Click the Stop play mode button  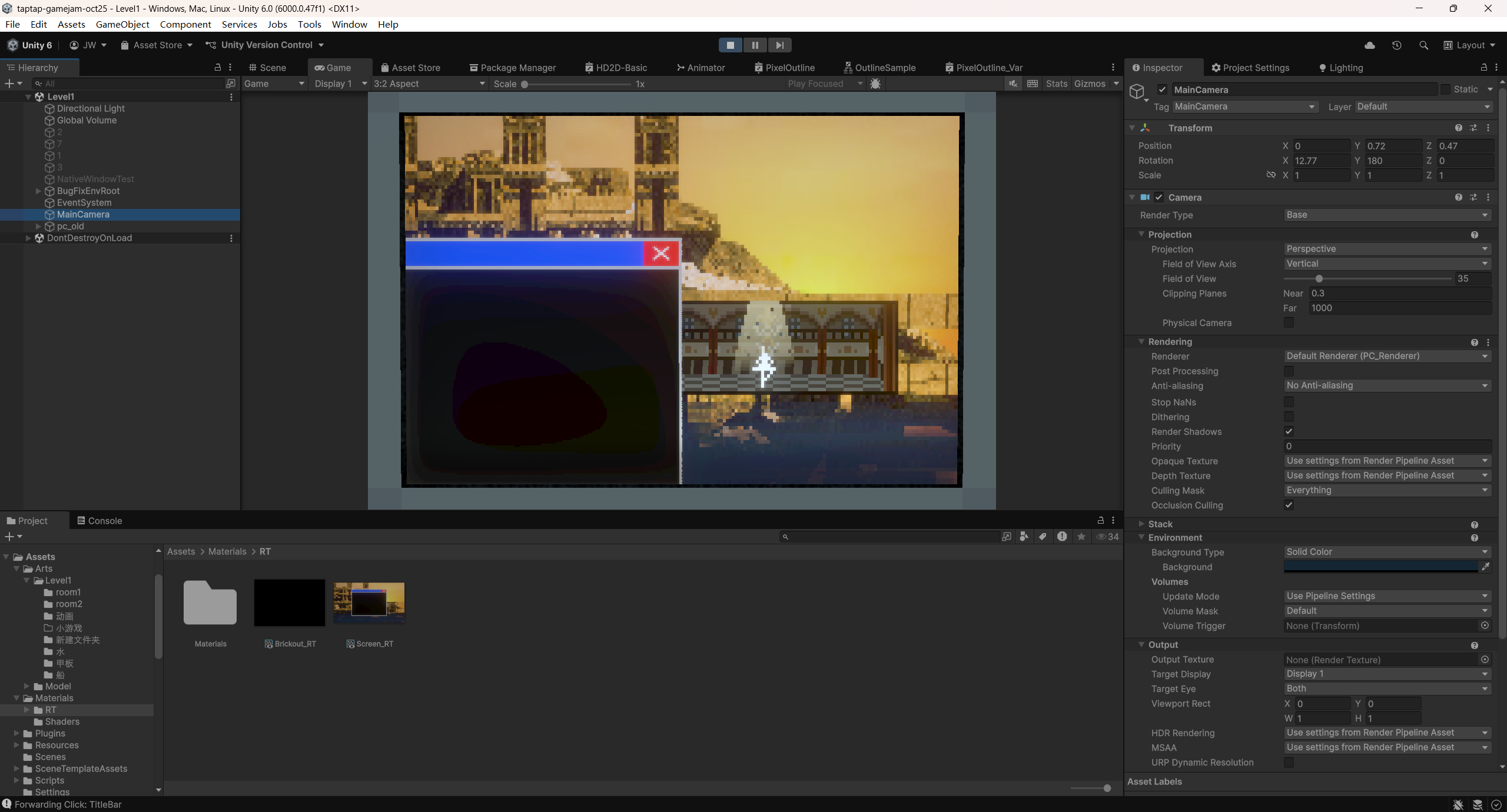click(730, 45)
